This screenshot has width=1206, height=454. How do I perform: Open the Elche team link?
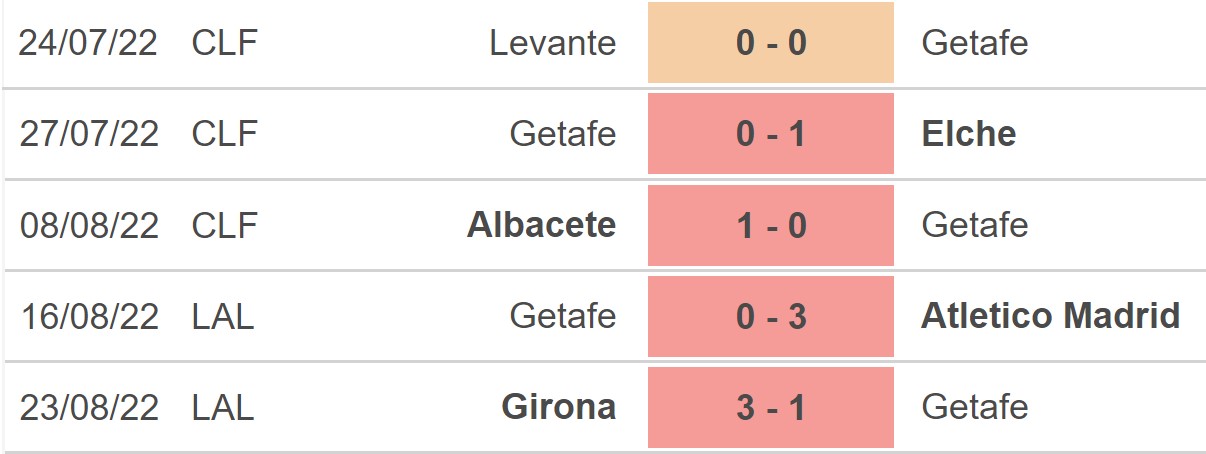coord(968,134)
